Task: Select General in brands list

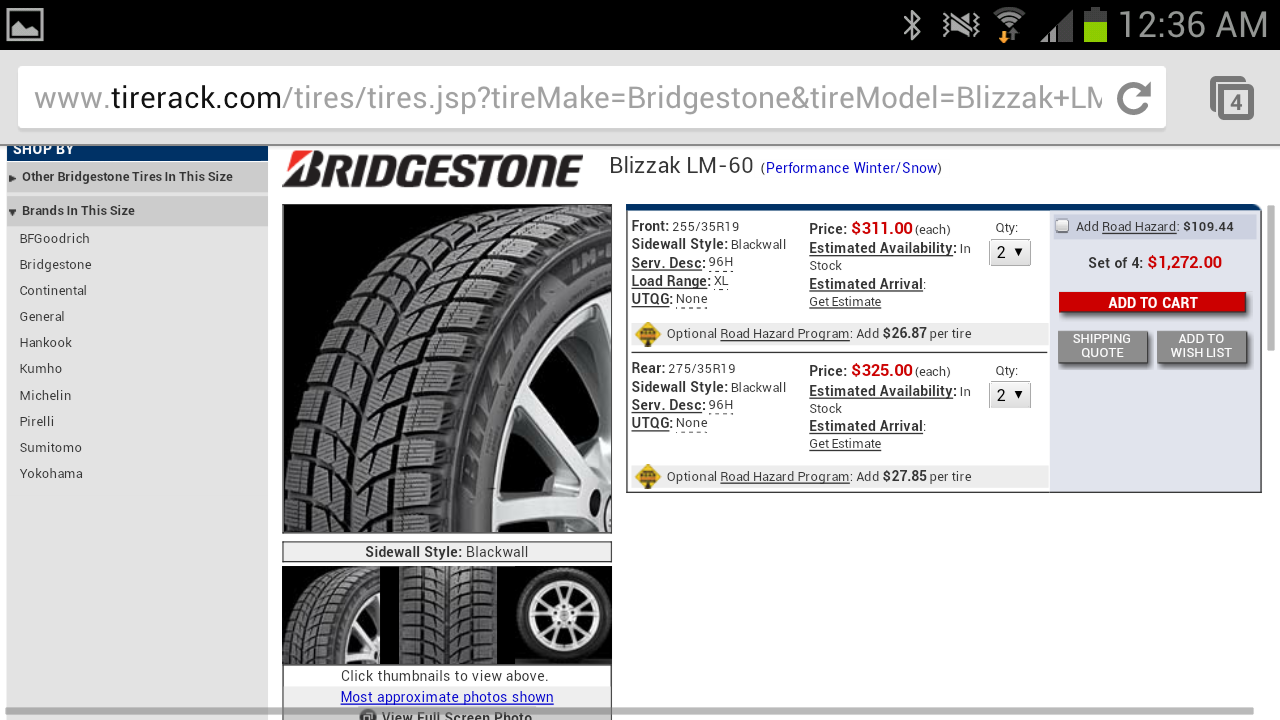Action: [x=42, y=317]
